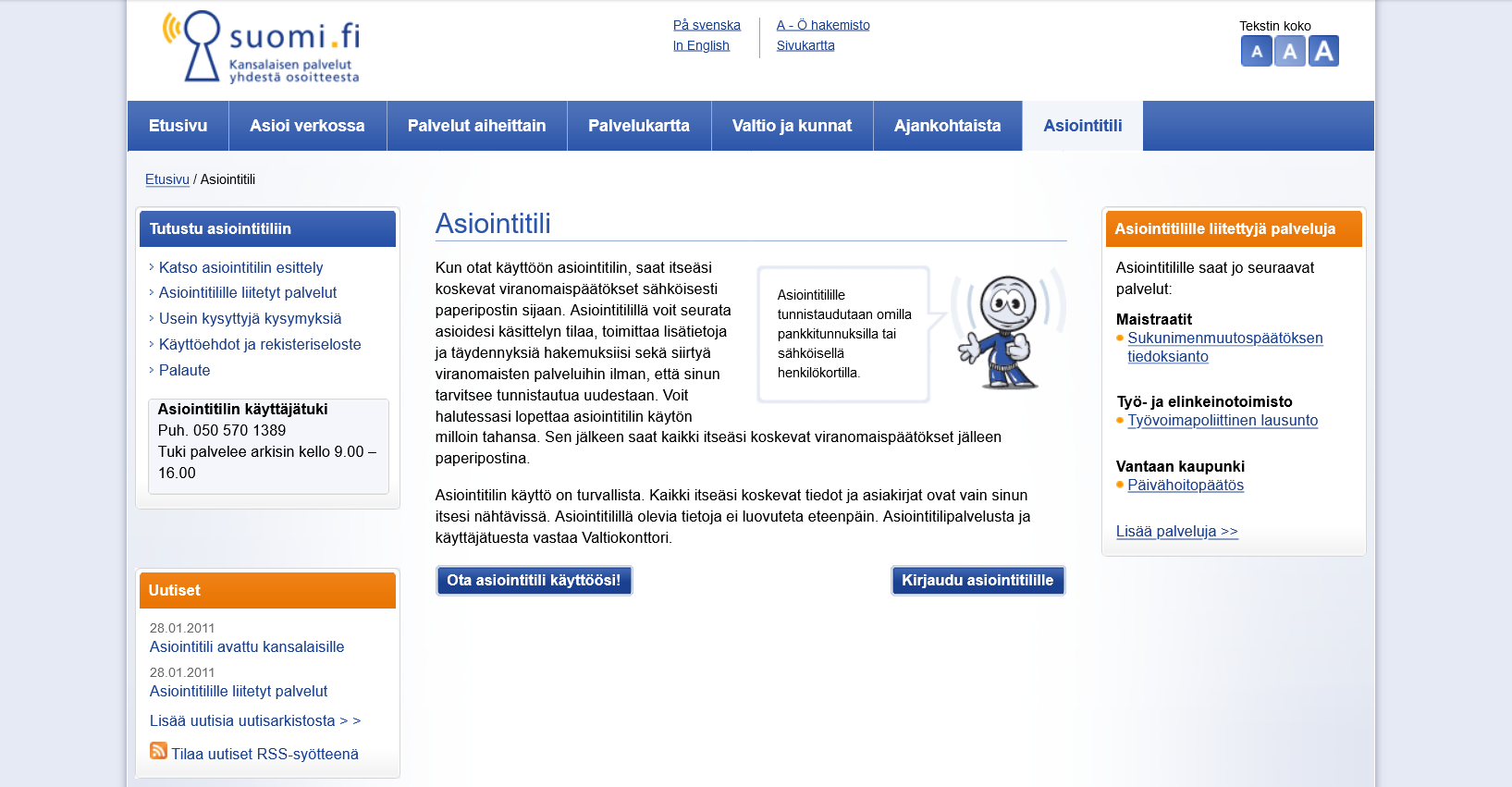The height and width of the screenshot is (787, 1512).
Task: Switch to the Palvelukartta tab
Action: tap(638, 126)
